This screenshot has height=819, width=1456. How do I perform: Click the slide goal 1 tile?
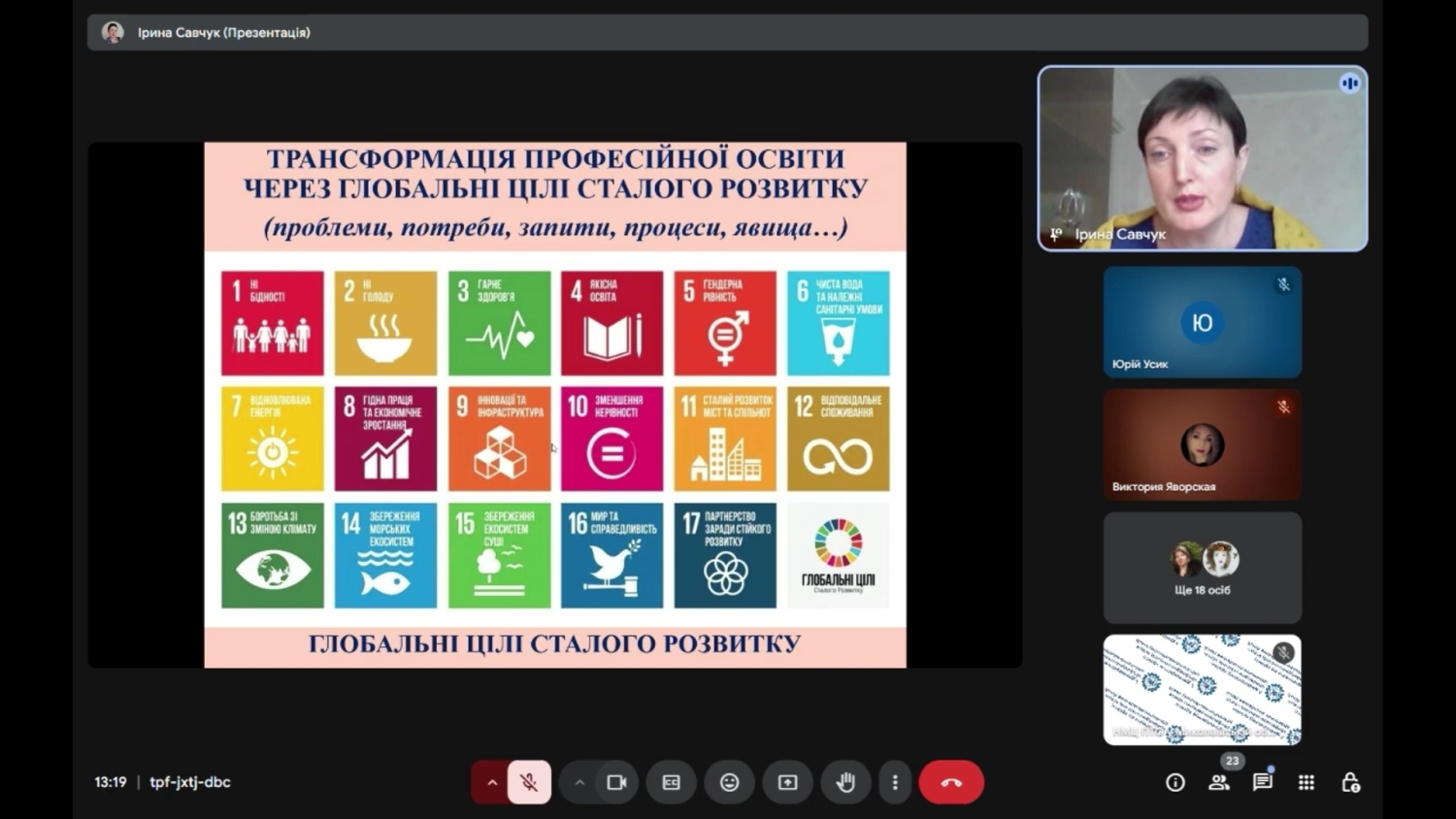click(273, 323)
